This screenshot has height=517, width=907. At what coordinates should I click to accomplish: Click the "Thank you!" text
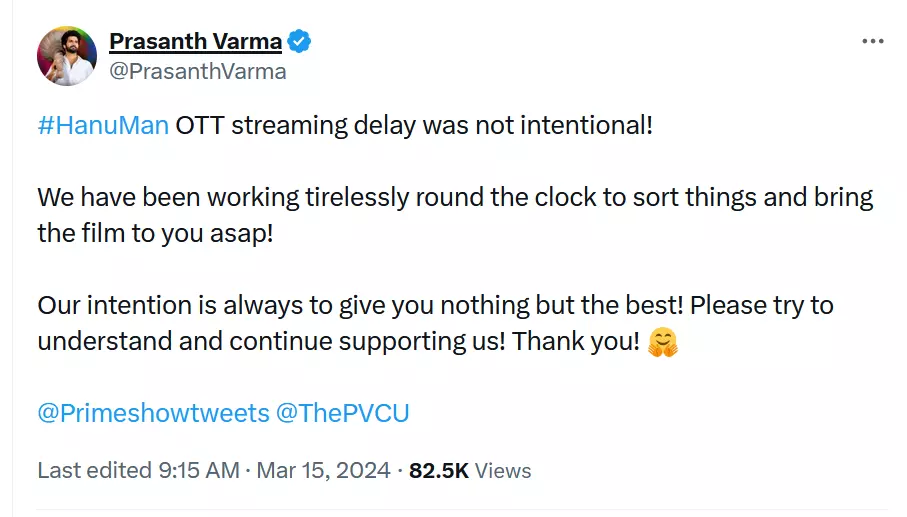575,341
